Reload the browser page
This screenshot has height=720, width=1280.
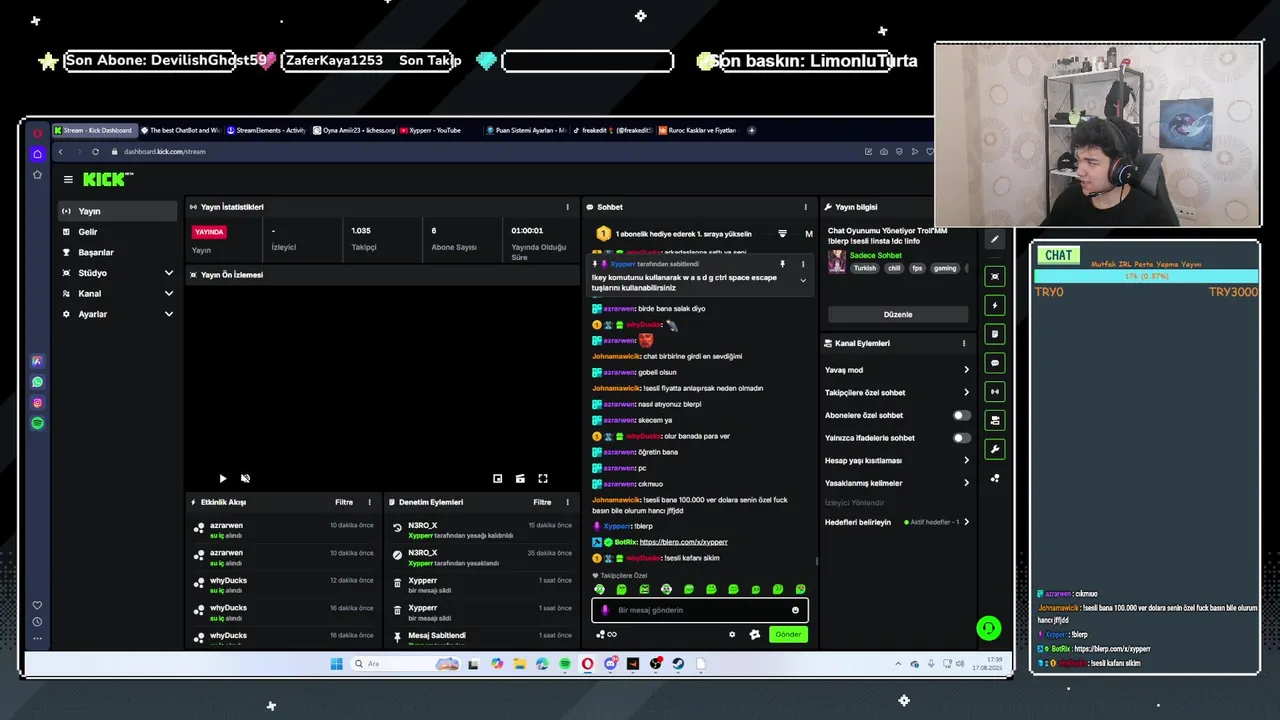click(x=95, y=152)
